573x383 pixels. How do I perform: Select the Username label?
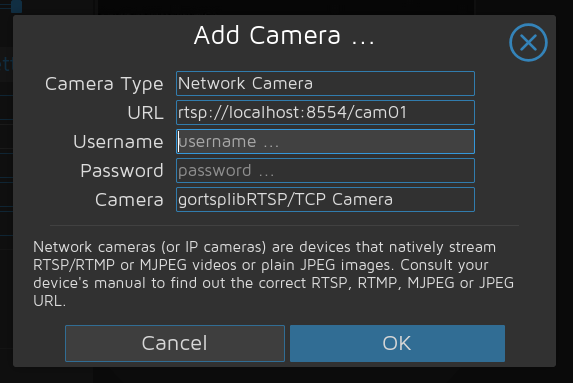pyautogui.click(x=118, y=142)
